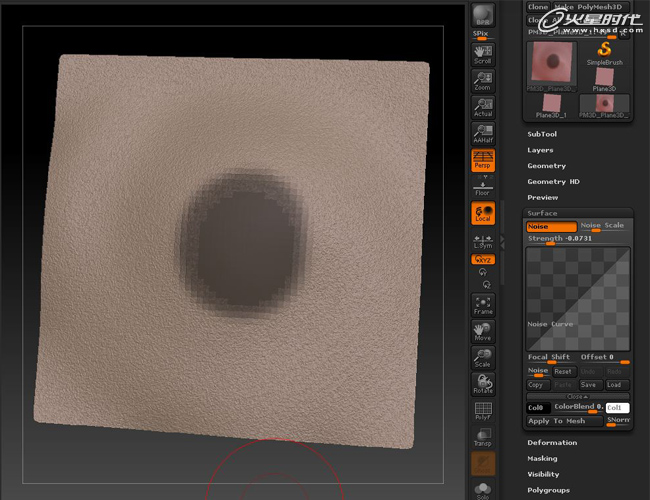Toggle PolyF polyframe display
650x500 pixels.
(483, 411)
